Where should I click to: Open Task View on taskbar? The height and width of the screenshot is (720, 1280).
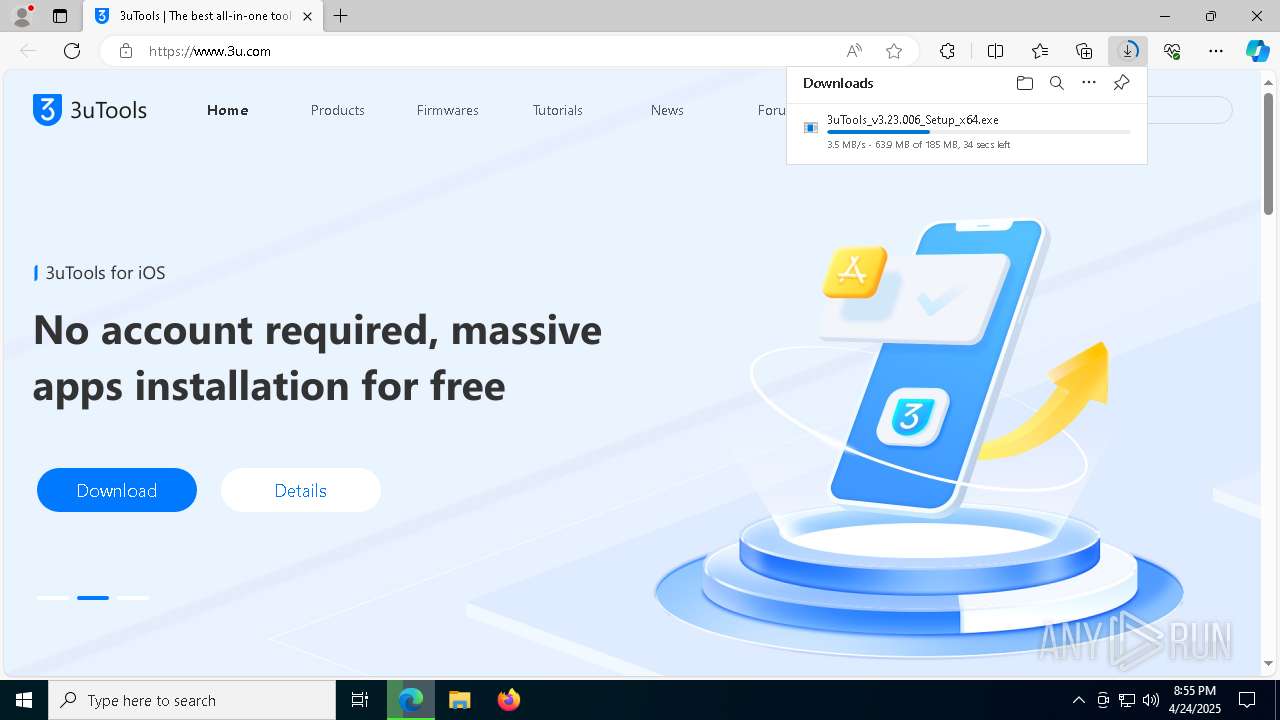360,700
